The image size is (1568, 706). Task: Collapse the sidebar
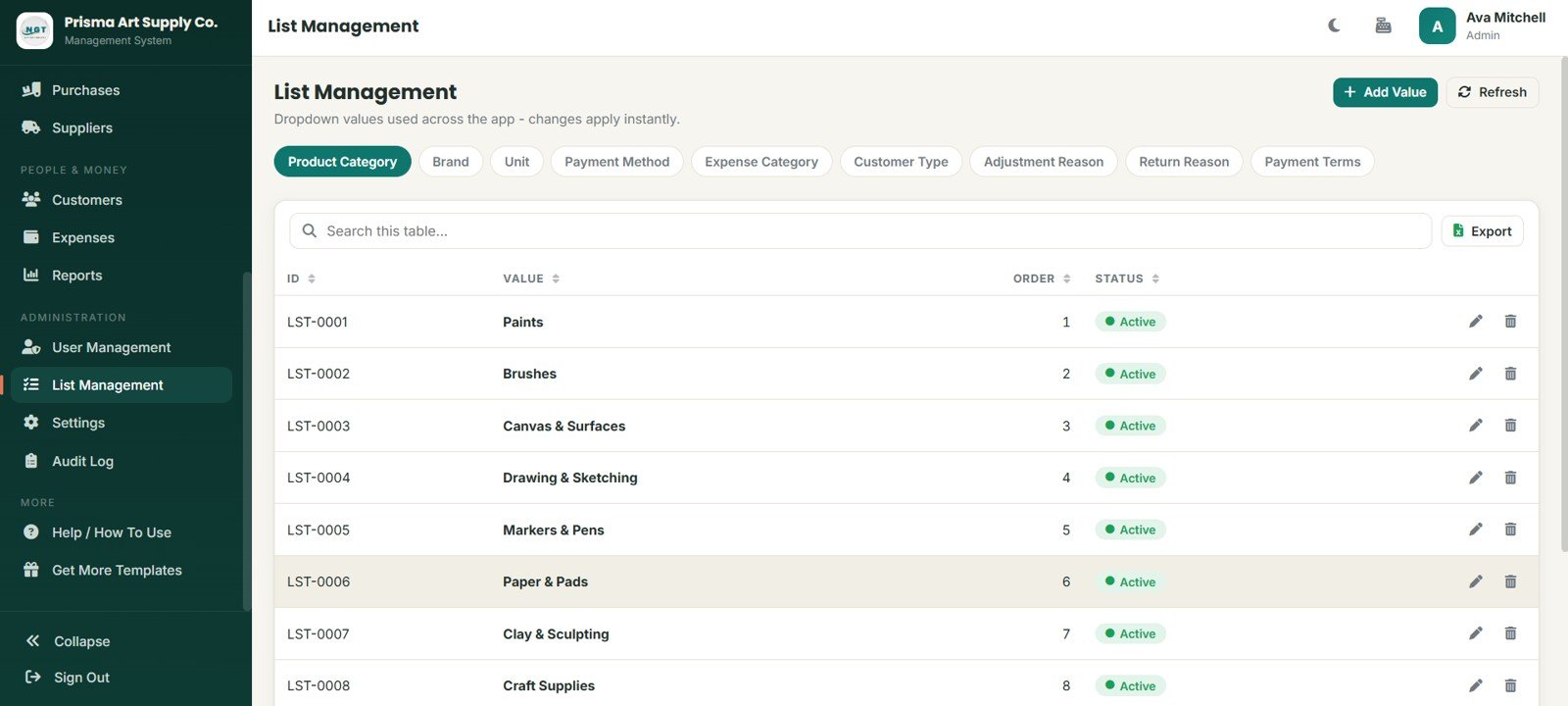point(68,641)
